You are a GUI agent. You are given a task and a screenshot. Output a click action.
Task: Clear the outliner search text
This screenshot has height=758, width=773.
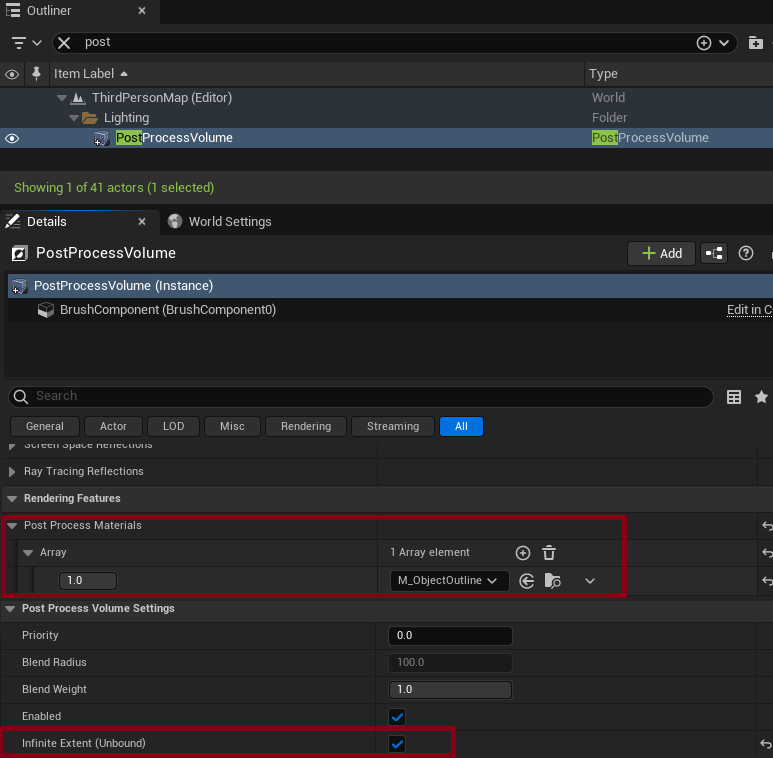[x=64, y=43]
